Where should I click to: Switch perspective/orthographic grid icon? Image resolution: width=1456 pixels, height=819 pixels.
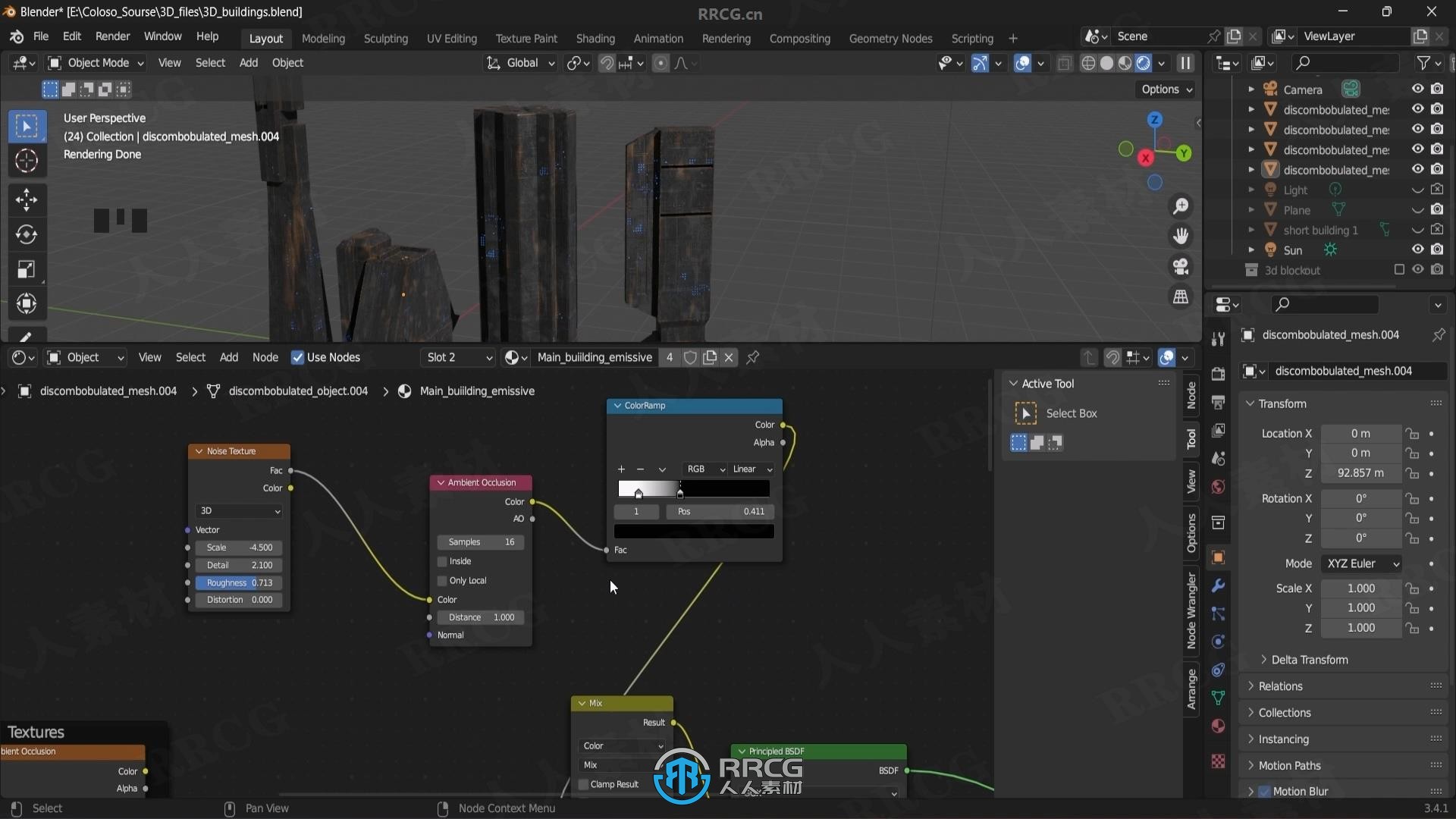pyautogui.click(x=1181, y=297)
